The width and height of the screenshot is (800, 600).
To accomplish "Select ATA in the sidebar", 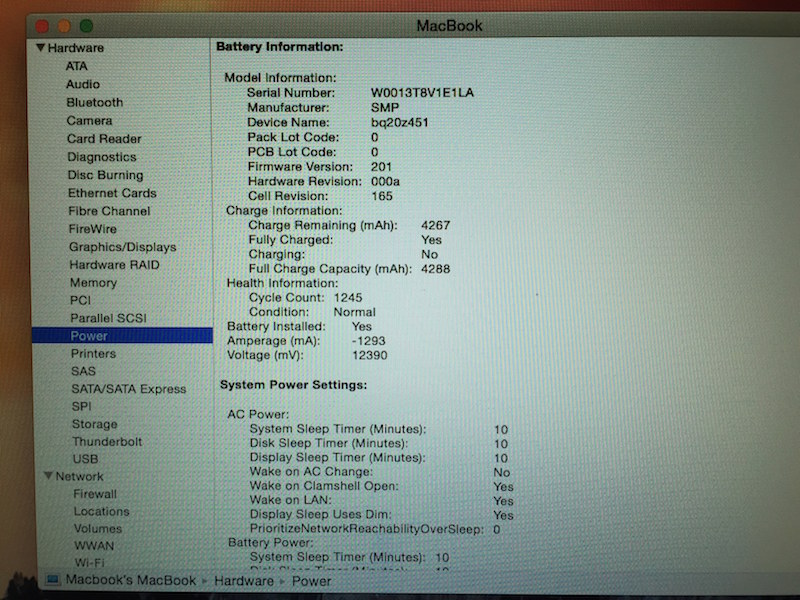I will click(77, 66).
